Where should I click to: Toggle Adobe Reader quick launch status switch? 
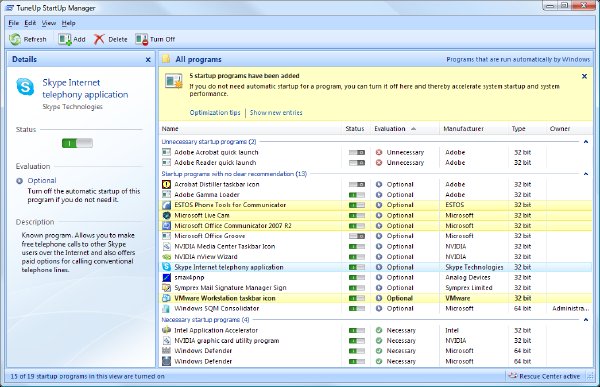(357, 163)
